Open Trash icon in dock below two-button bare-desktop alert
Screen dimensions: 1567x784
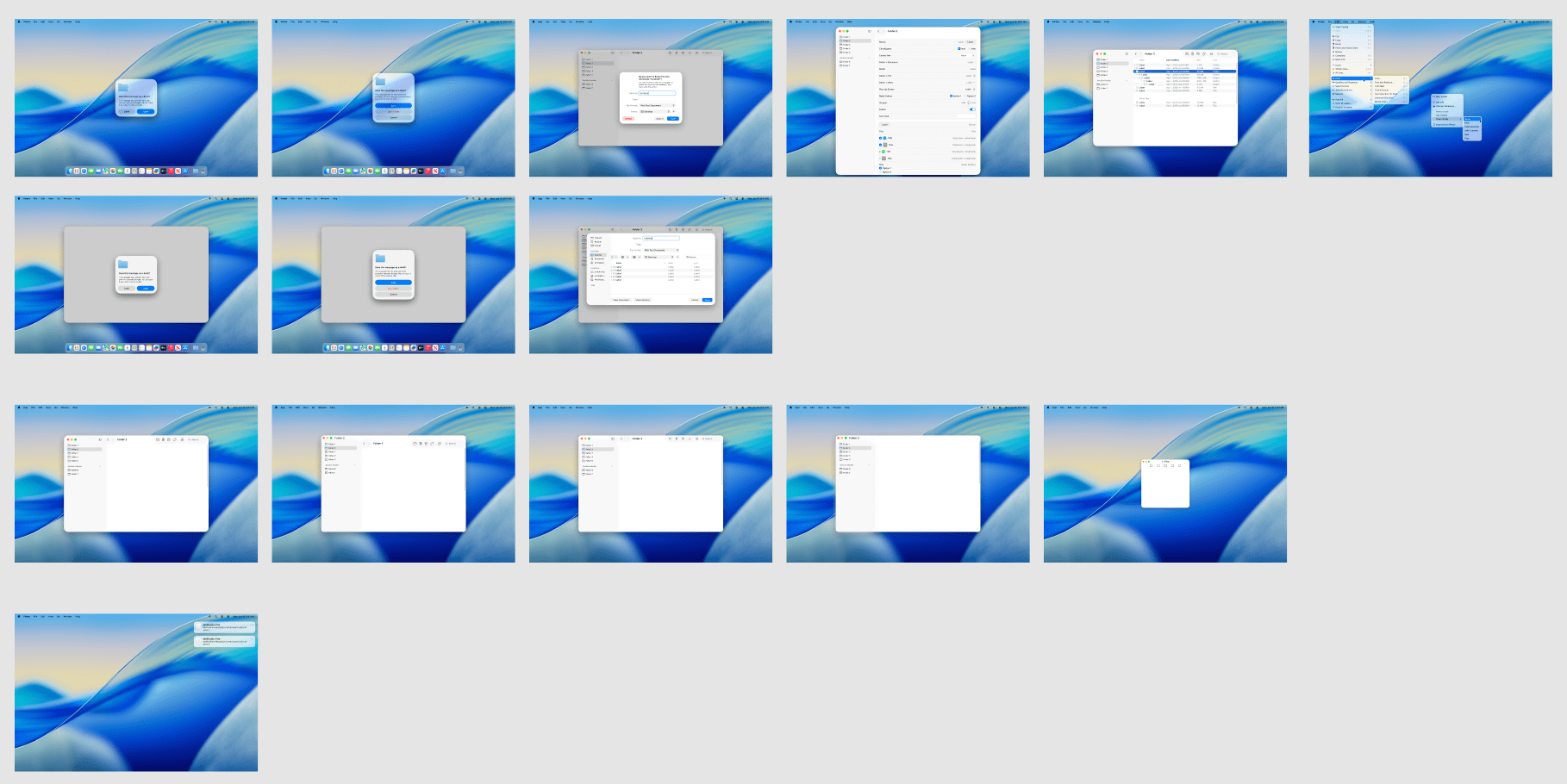point(203,171)
